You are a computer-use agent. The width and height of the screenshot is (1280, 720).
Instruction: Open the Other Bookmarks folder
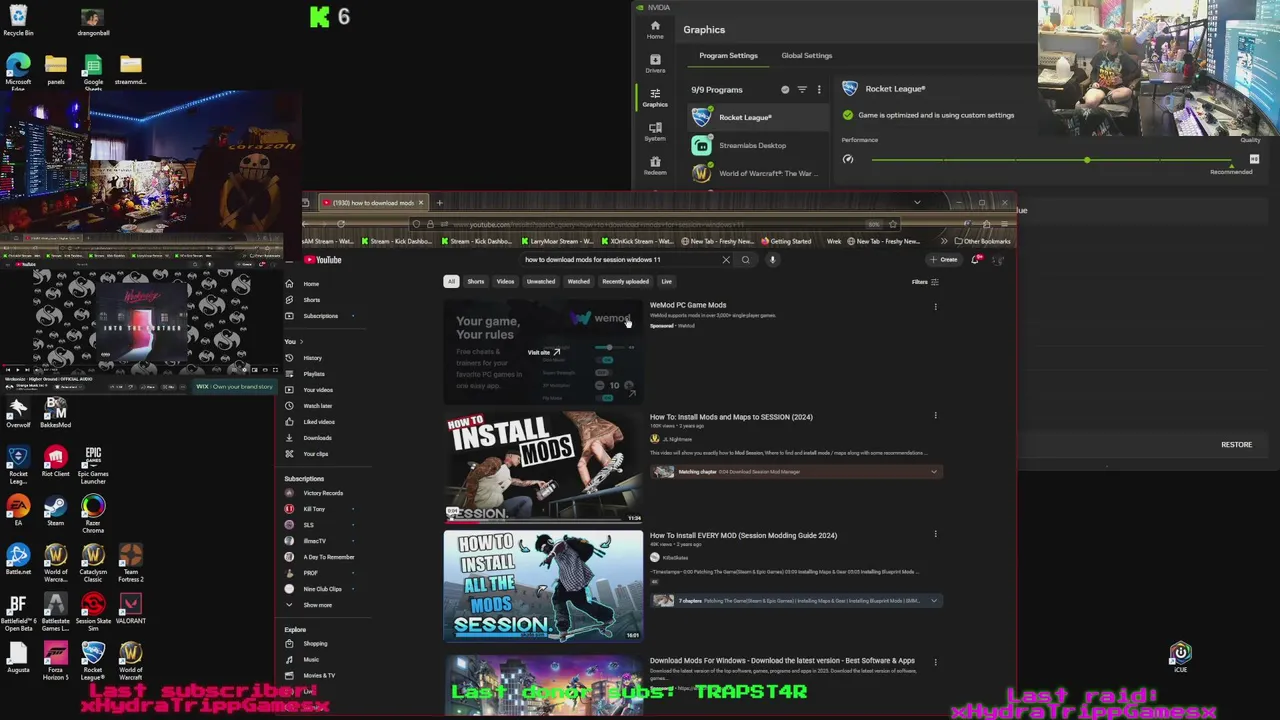pos(982,241)
